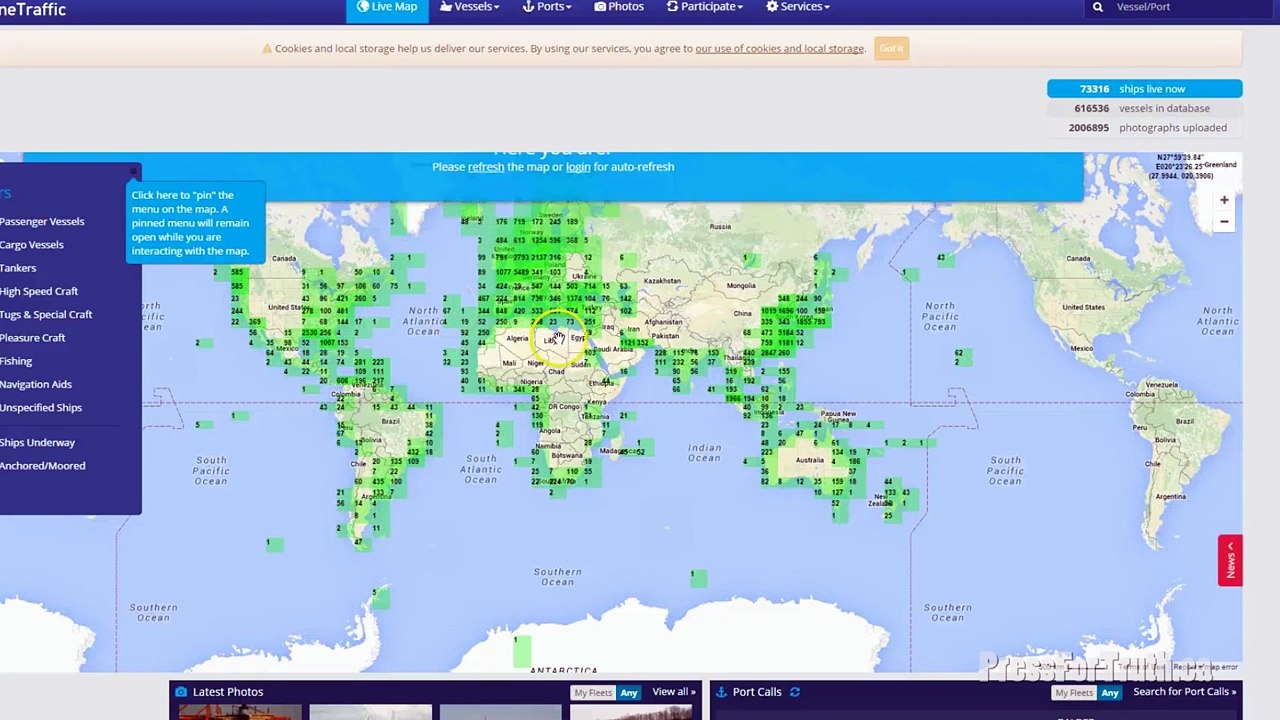Click the search magnifier icon
Image resolution: width=1280 pixels, height=720 pixels.
(x=1098, y=7)
